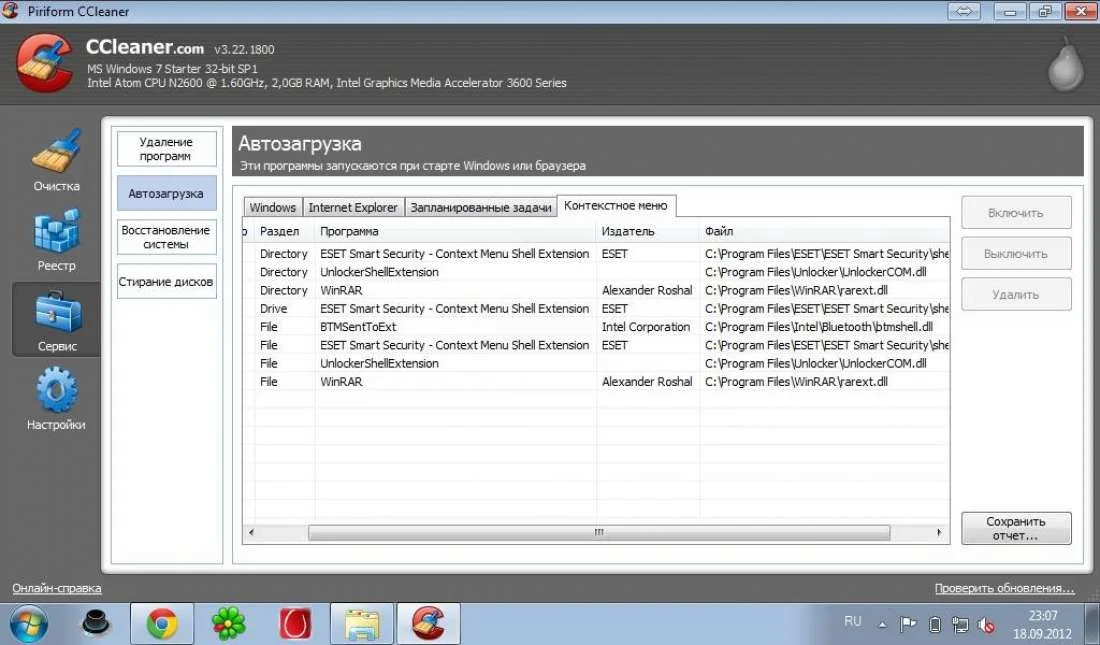
Task: Click the horizontal scrollbar thumb
Action: [x=599, y=533]
